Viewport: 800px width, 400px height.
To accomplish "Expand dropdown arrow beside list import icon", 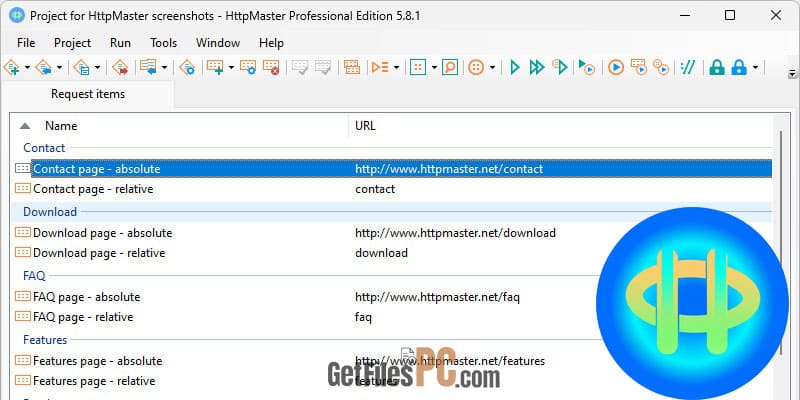I will 164,67.
